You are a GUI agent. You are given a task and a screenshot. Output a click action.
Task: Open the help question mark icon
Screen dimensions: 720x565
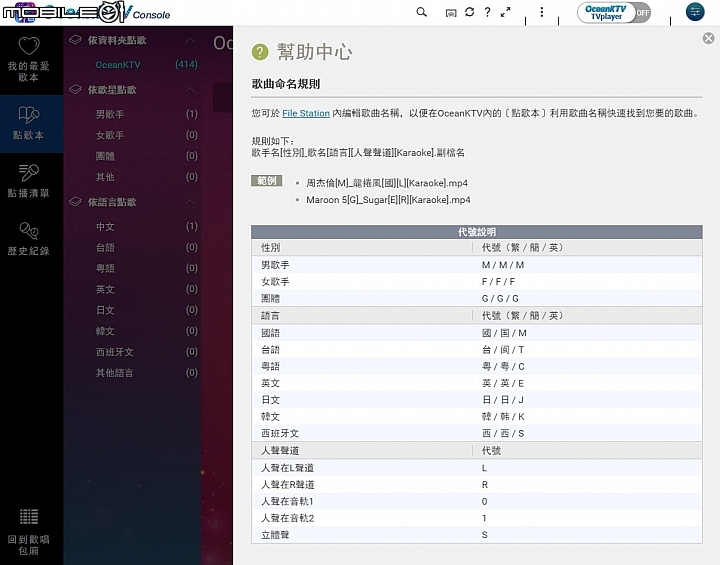[x=487, y=12]
